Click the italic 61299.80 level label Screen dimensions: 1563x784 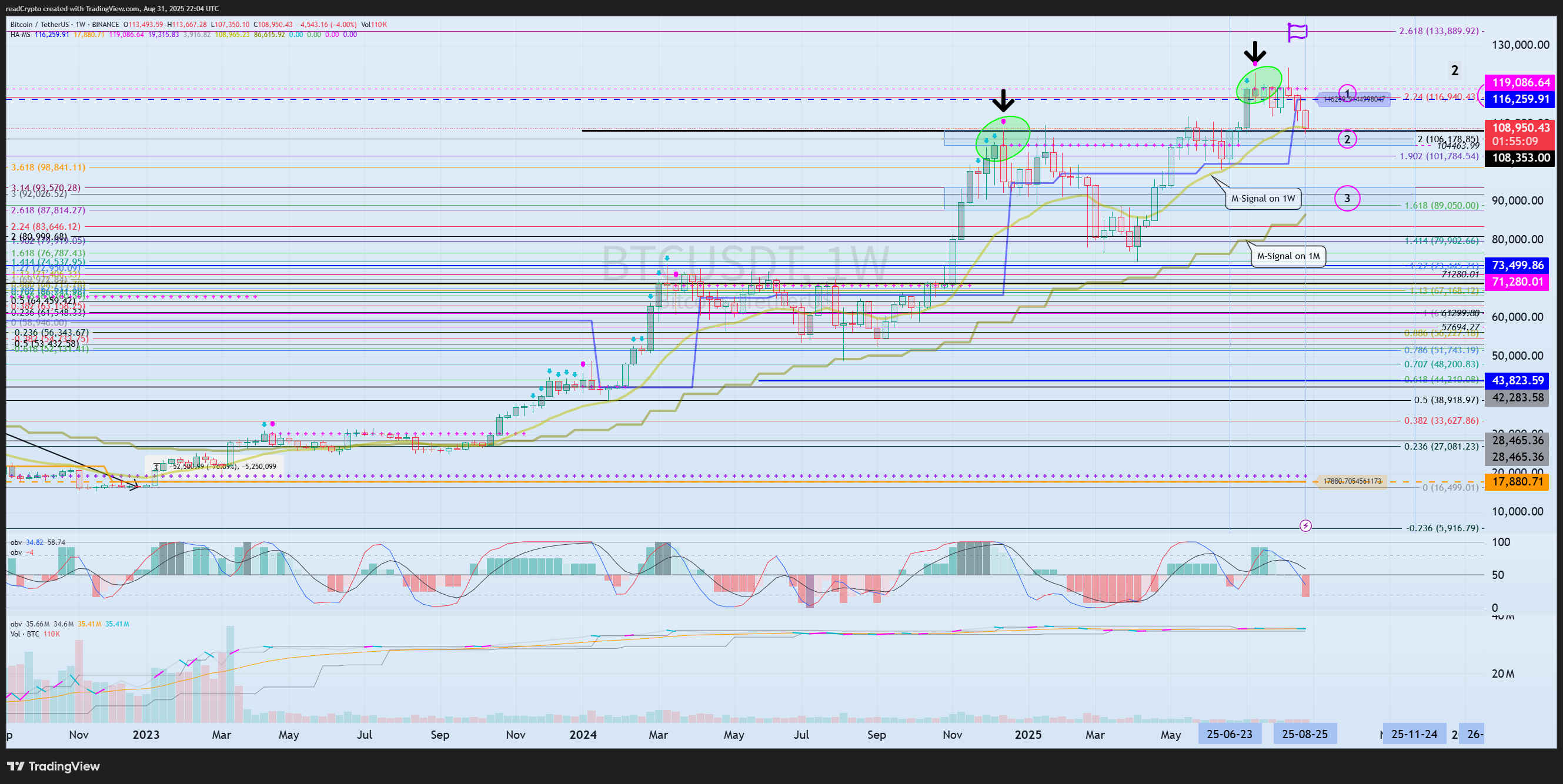click(1461, 313)
